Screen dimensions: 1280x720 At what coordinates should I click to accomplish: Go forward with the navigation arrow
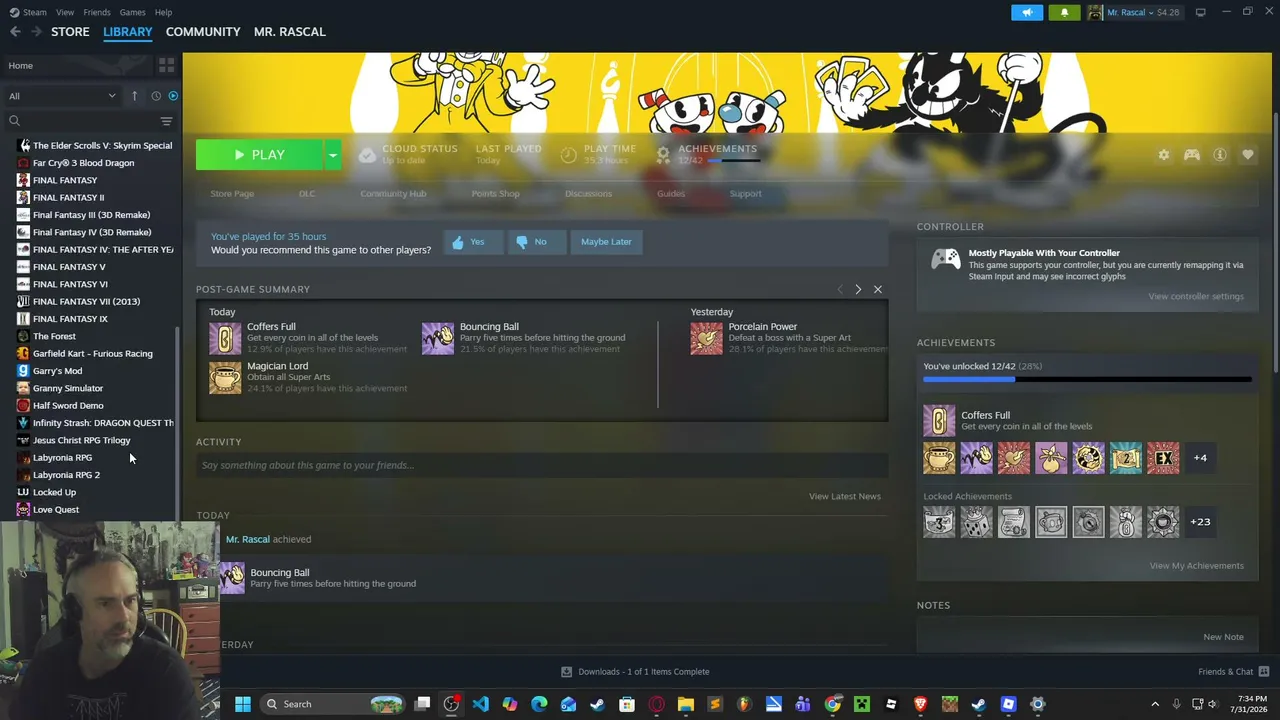37,32
